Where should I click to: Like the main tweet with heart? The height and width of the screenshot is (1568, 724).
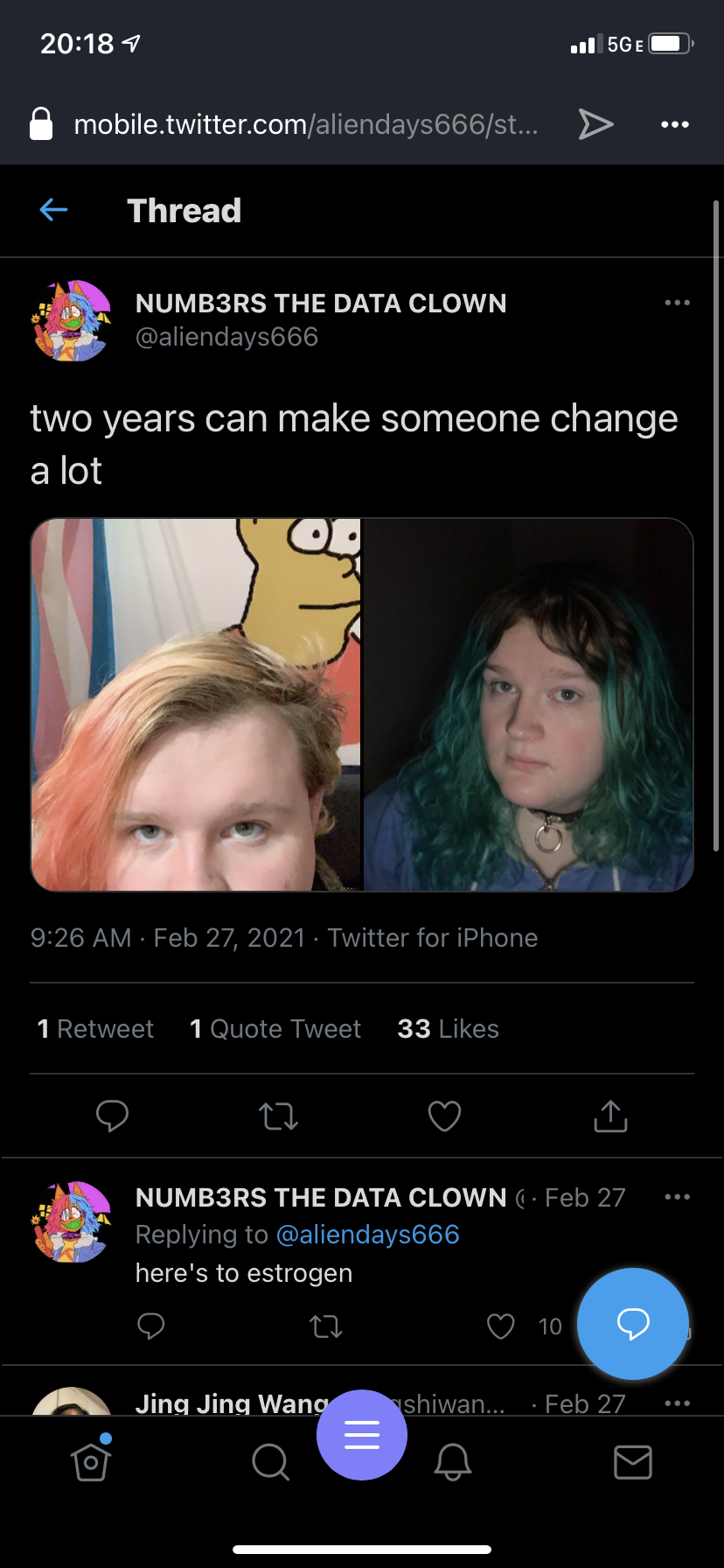pos(444,1116)
